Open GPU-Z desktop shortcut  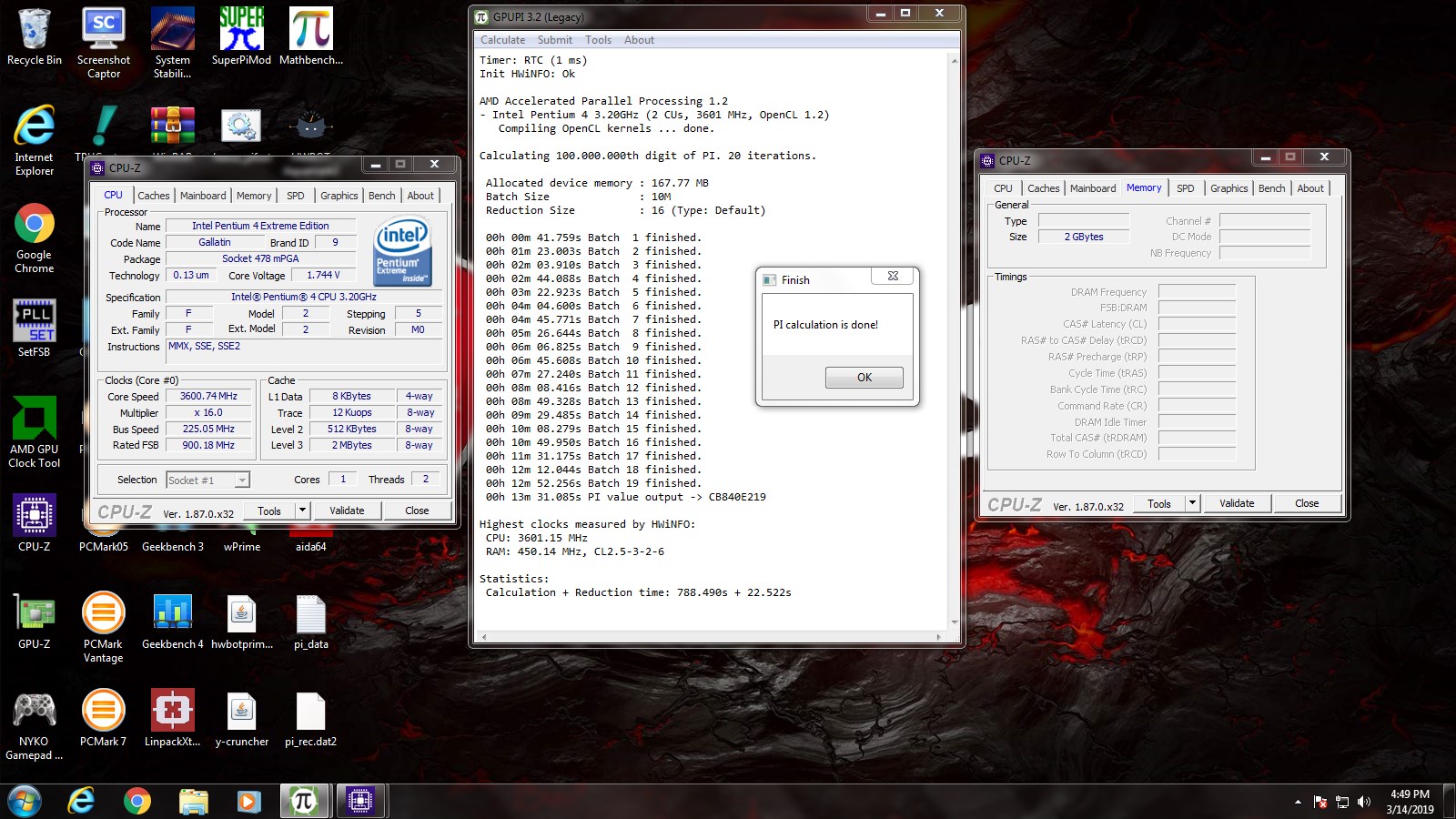(x=35, y=621)
